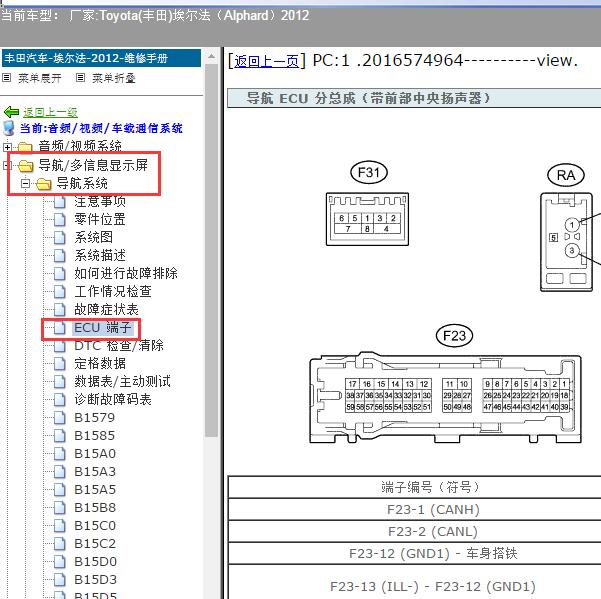This screenshot has width=601, height=599.
Task: Open the 定格数据 page
Action: point(100,364)
